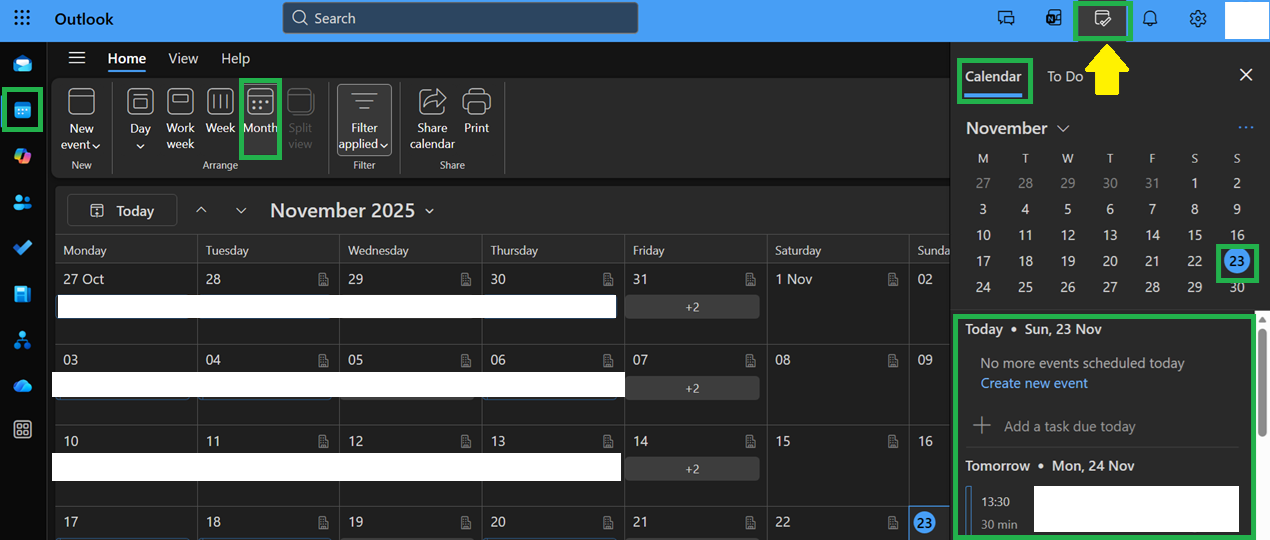Open People in the left sidebar
This screenshot has height=540, width=1270.
(22, 202)
